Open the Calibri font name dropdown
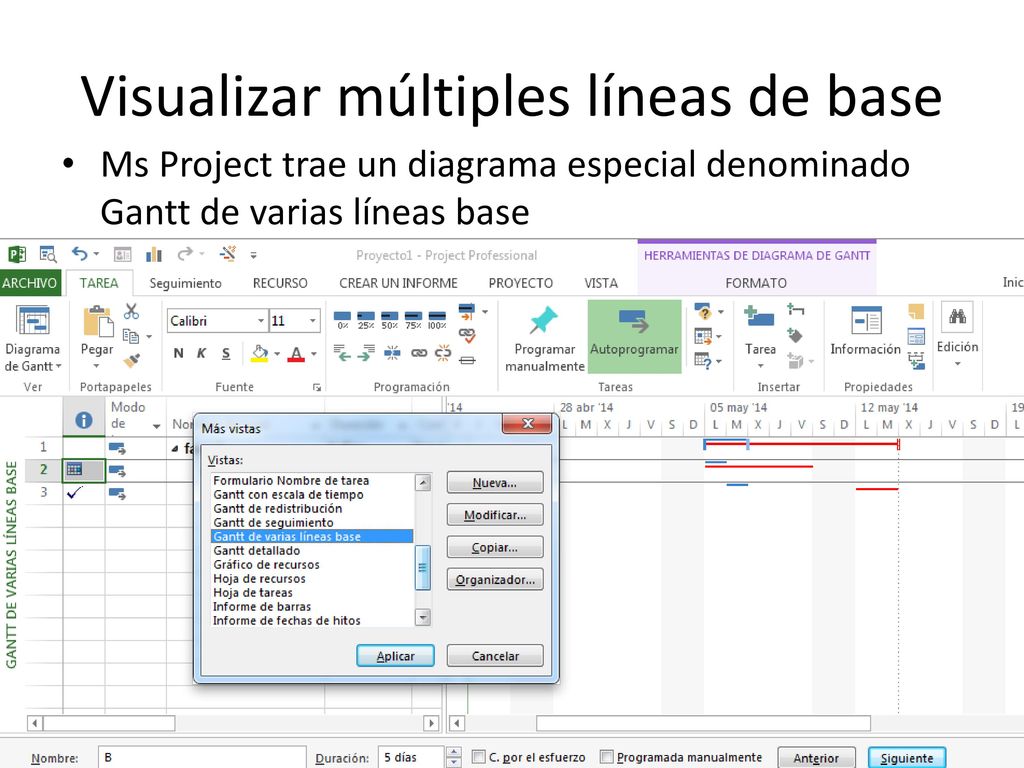This screenshot has width=1024, height=768. (261, 321)
